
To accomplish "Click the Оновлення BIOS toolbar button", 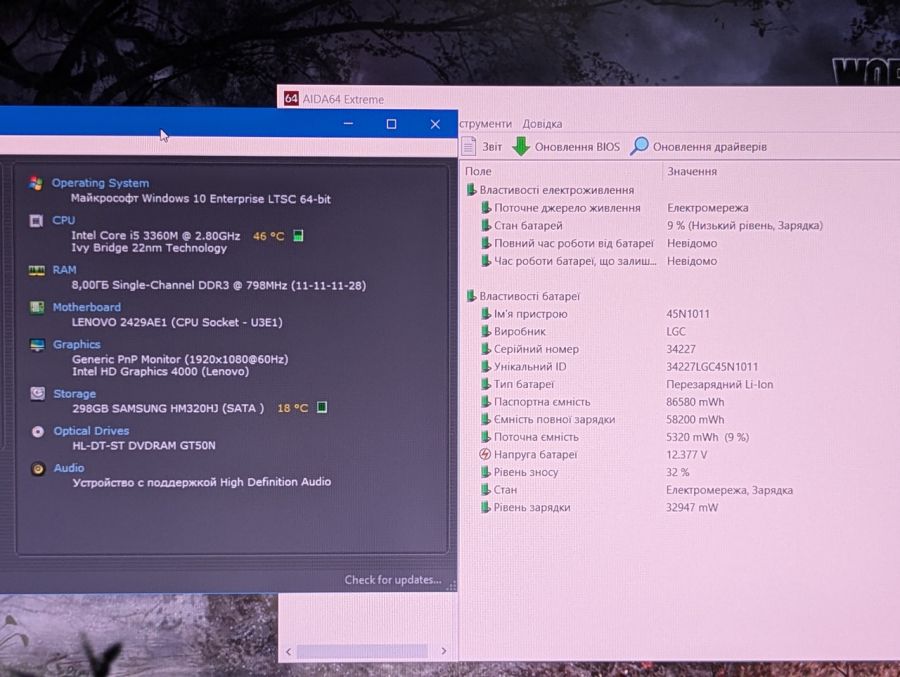I will (x=566, y=146).
